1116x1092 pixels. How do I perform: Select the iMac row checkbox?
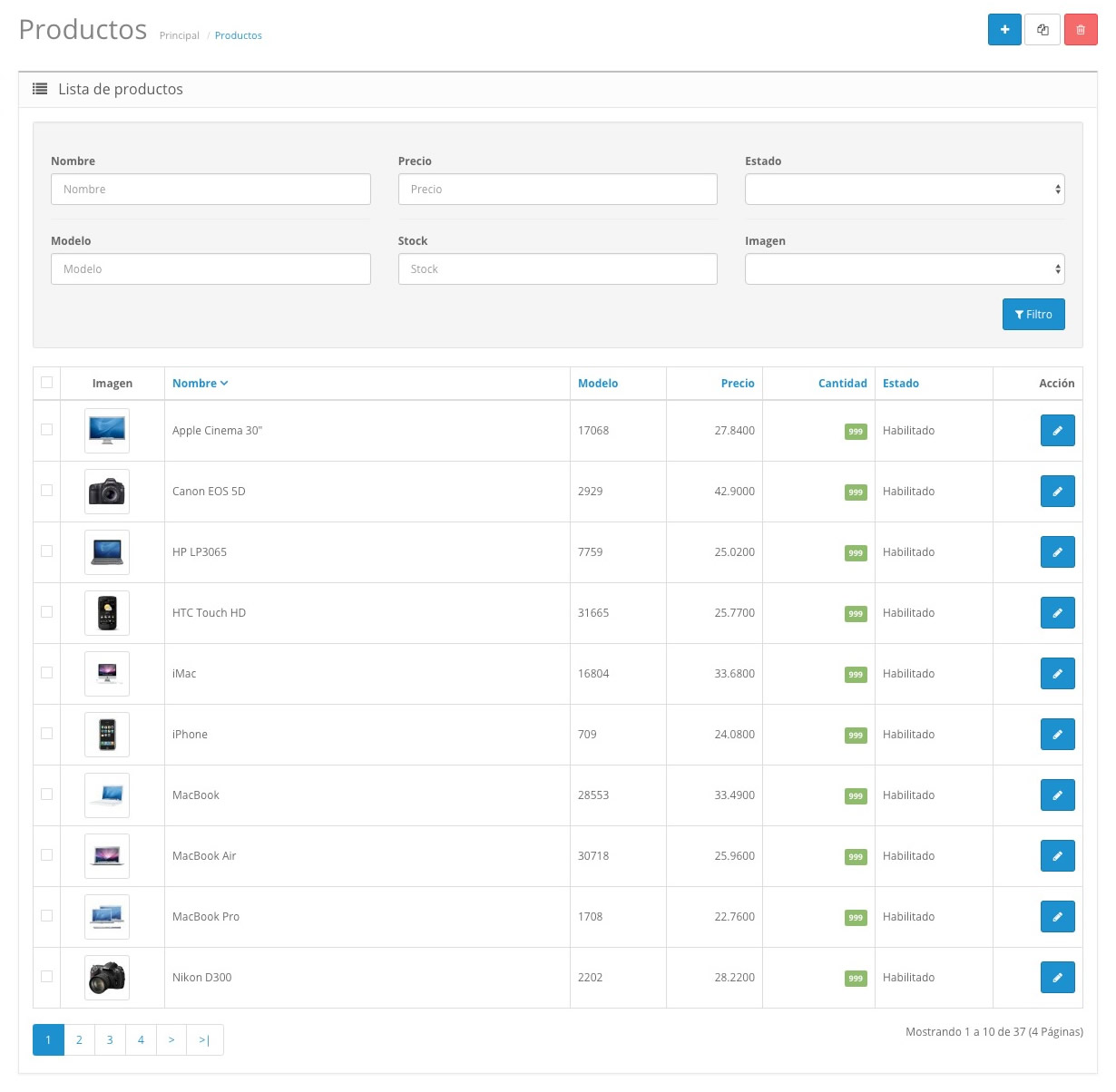coord(47,673)
